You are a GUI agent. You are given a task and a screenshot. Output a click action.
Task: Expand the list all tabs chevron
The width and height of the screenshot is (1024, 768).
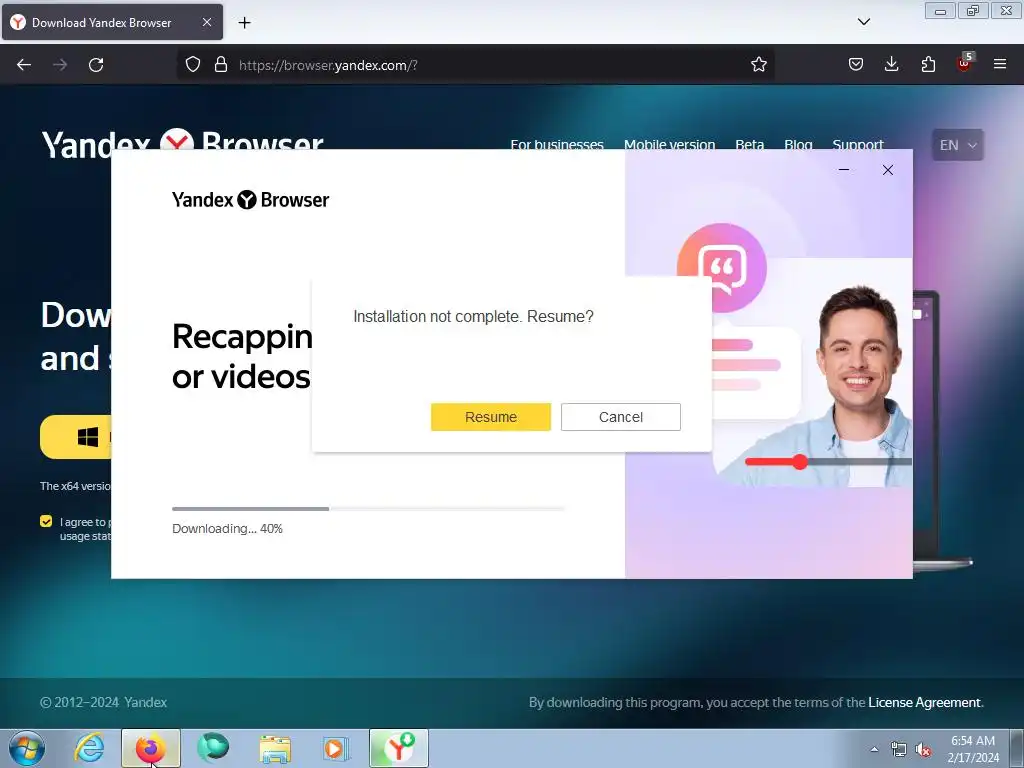coord(863,22)
